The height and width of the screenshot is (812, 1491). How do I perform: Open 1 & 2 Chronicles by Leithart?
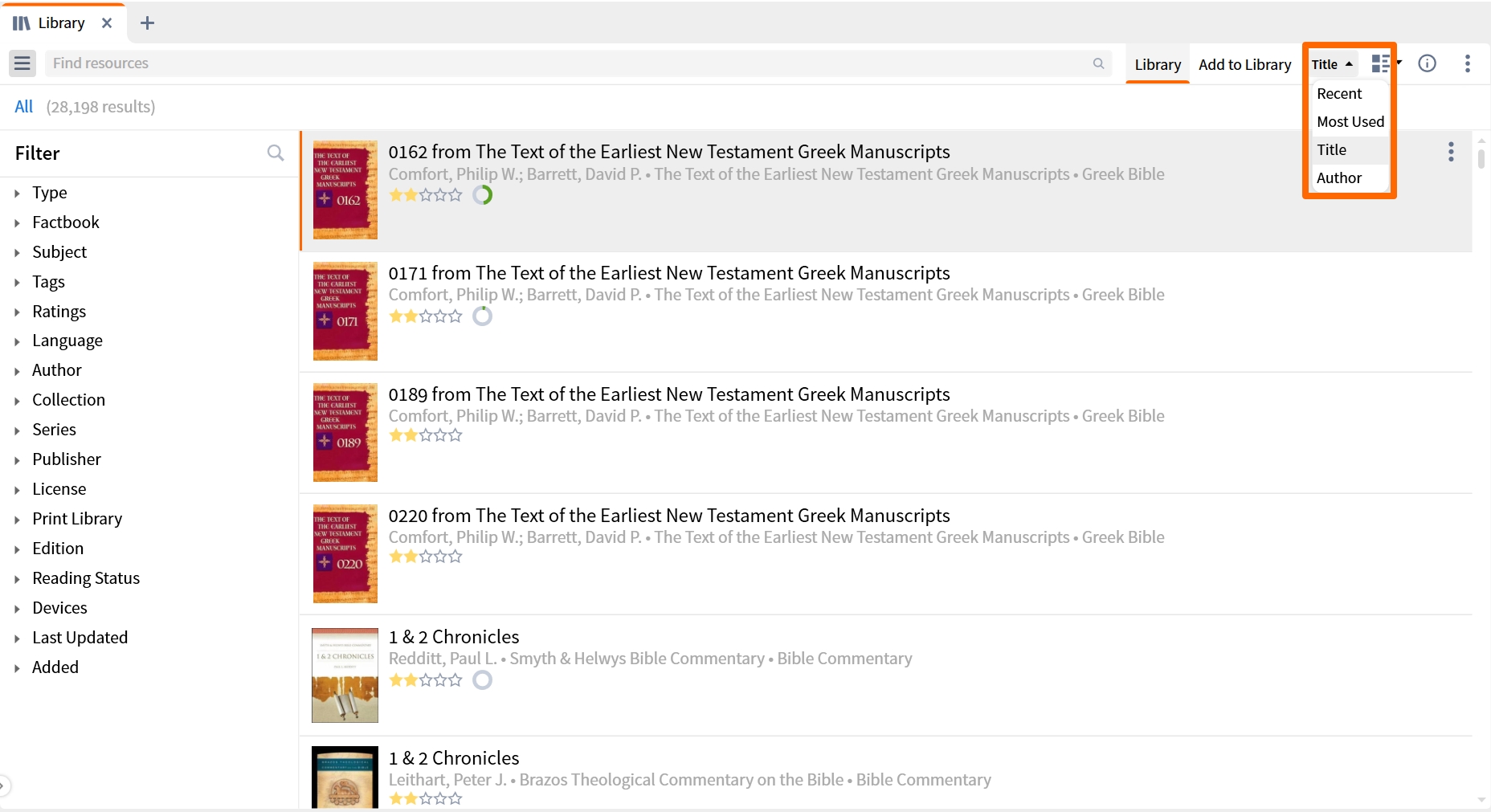[454, 758]
